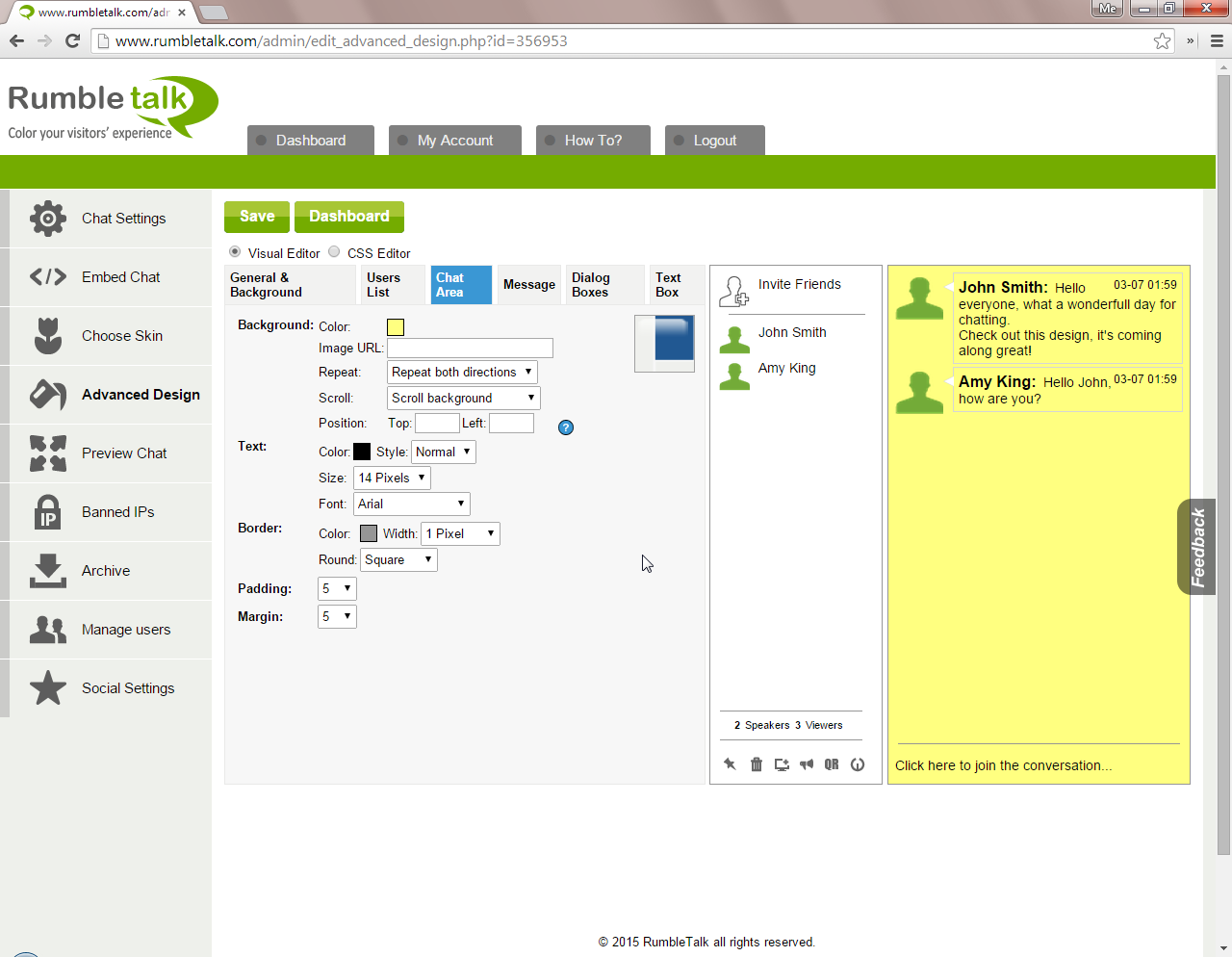Open the text Style Normal dropdown
This screenshot has height=957, width=1232.
point(444,452)
